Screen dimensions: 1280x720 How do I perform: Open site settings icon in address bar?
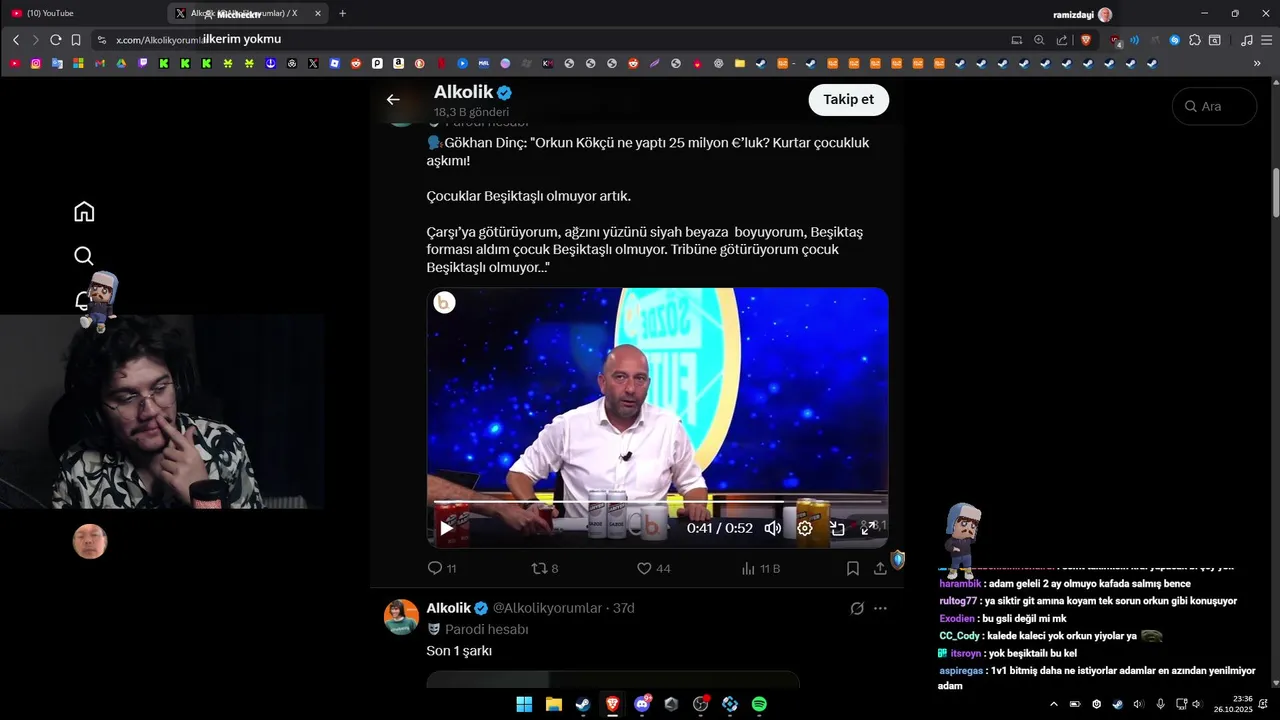click(101, 40)
